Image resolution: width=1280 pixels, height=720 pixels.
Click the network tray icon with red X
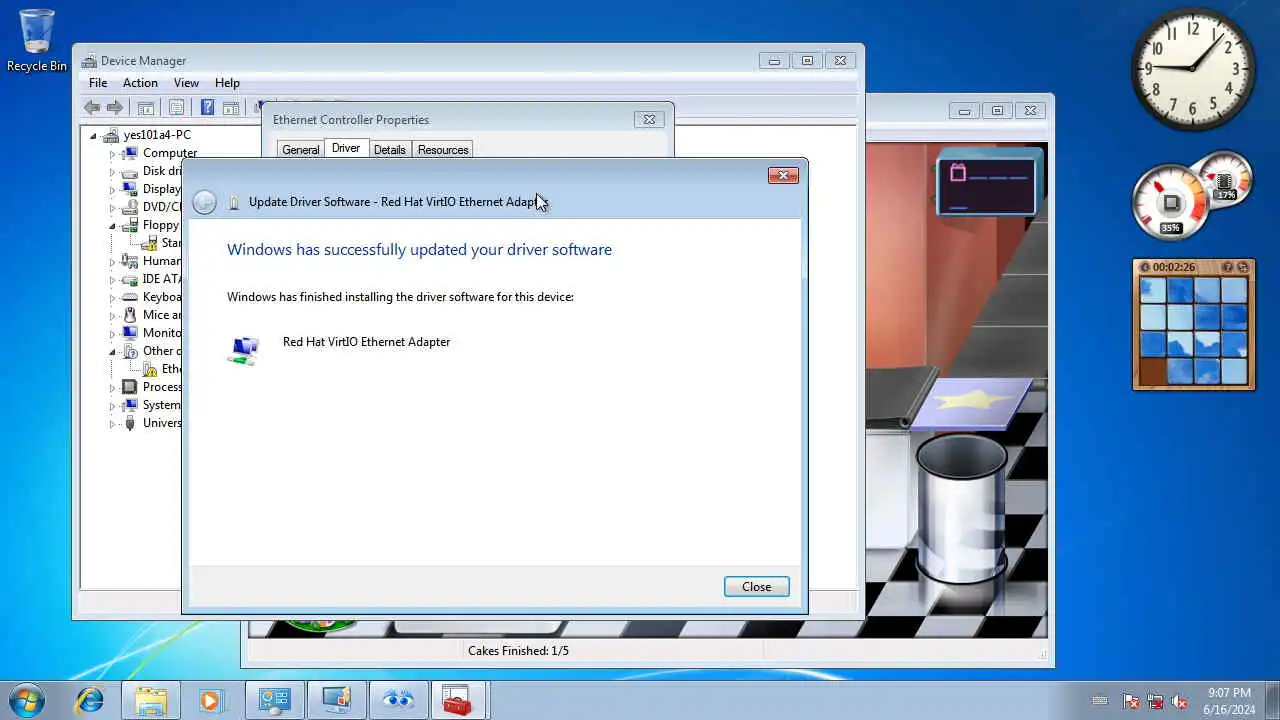click(1155, 701)
